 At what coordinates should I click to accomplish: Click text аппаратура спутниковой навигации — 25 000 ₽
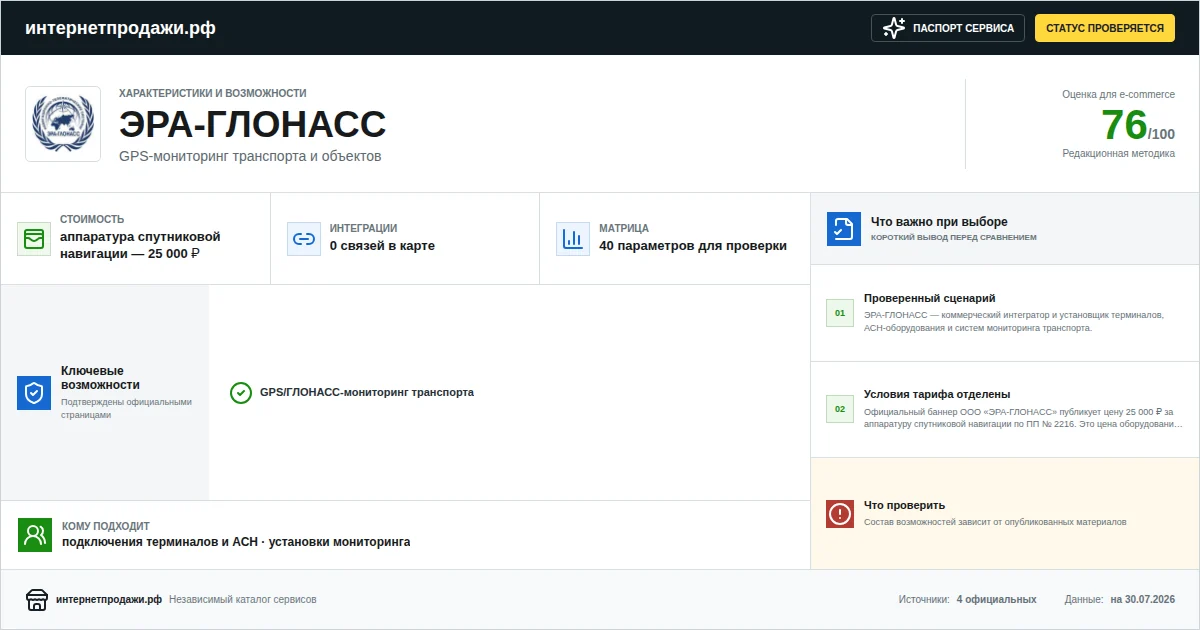tap(140, 245)
